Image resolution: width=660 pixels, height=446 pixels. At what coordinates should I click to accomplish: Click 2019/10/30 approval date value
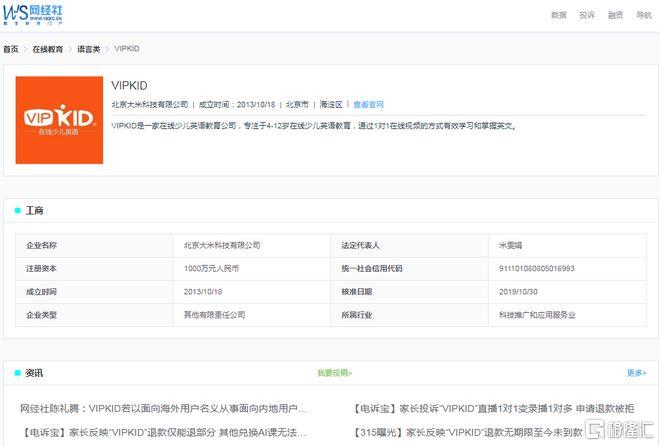[518, 292]
